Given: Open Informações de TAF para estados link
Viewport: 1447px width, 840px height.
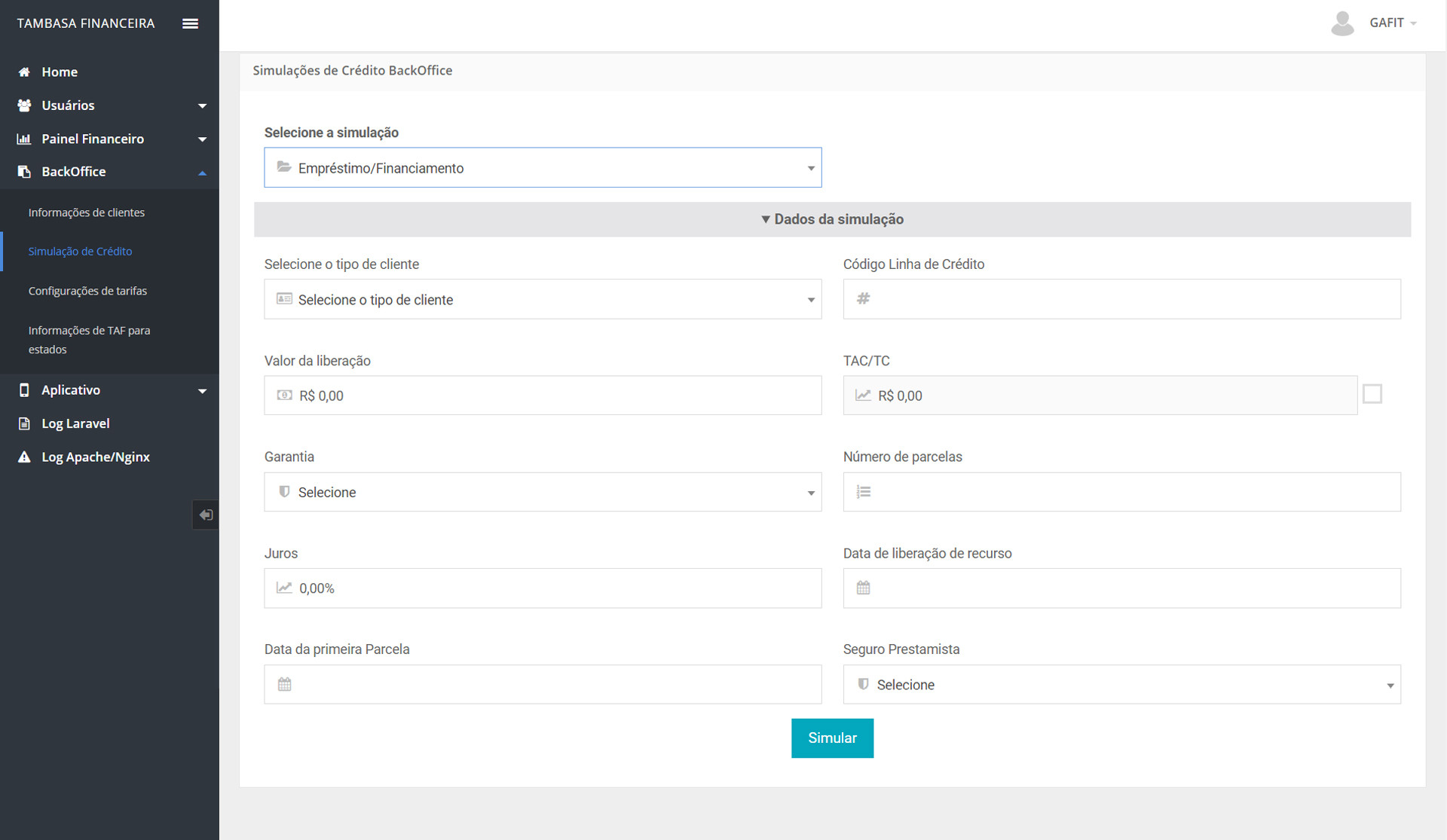Looking at the screenshot, I should tap(89, 340).
